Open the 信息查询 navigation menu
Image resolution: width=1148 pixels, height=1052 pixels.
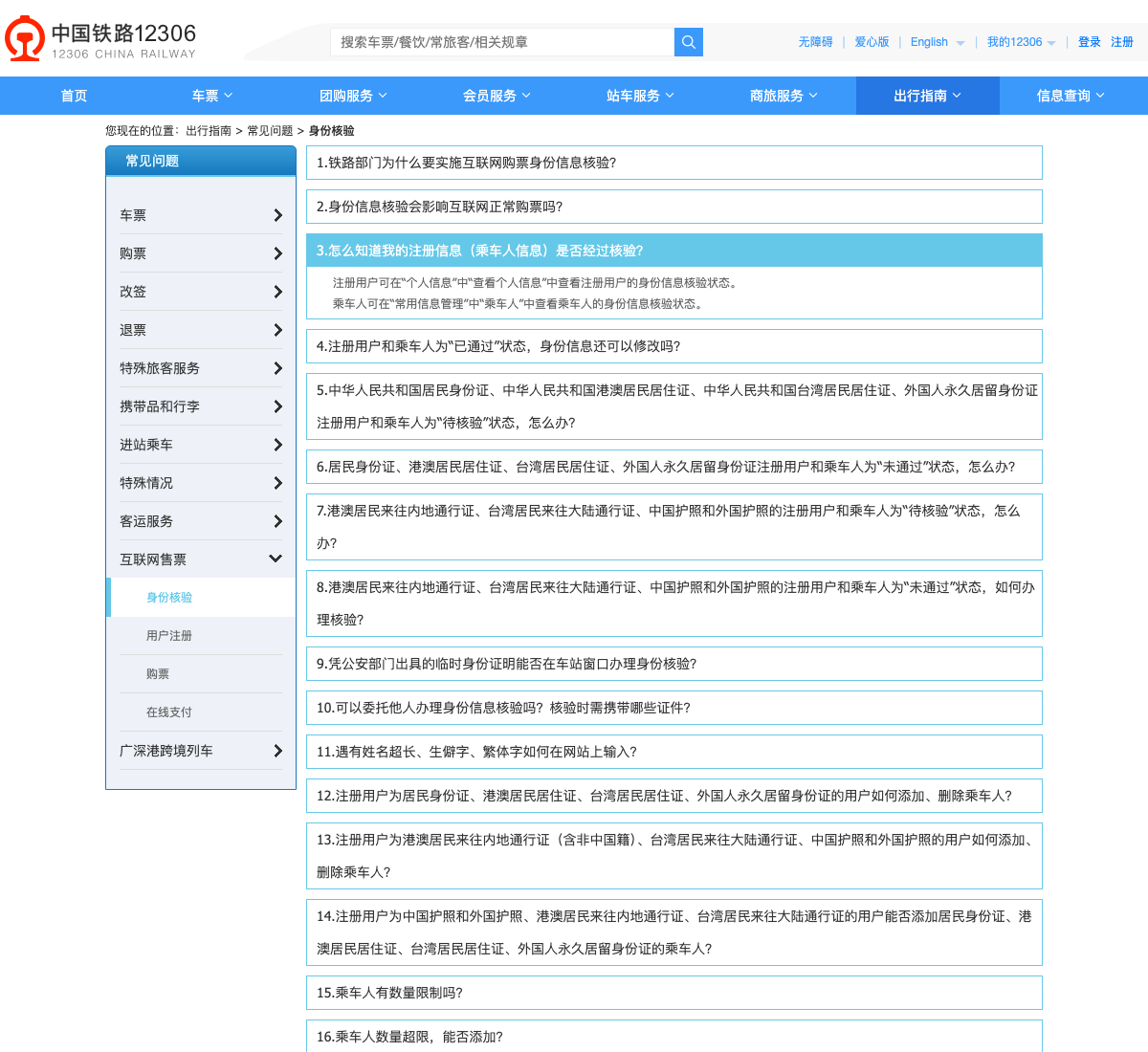pos(1071,96)
